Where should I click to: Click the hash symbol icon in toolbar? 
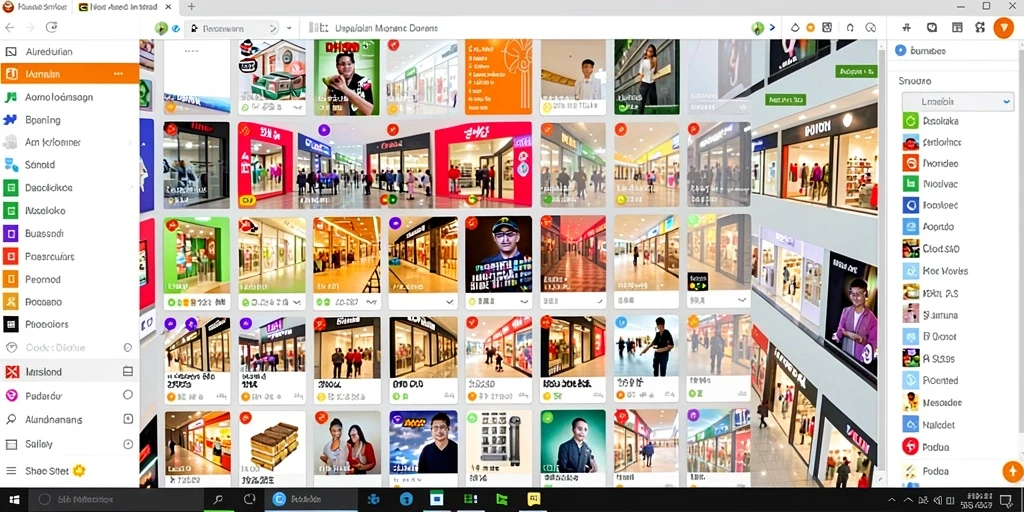[906, 27]
